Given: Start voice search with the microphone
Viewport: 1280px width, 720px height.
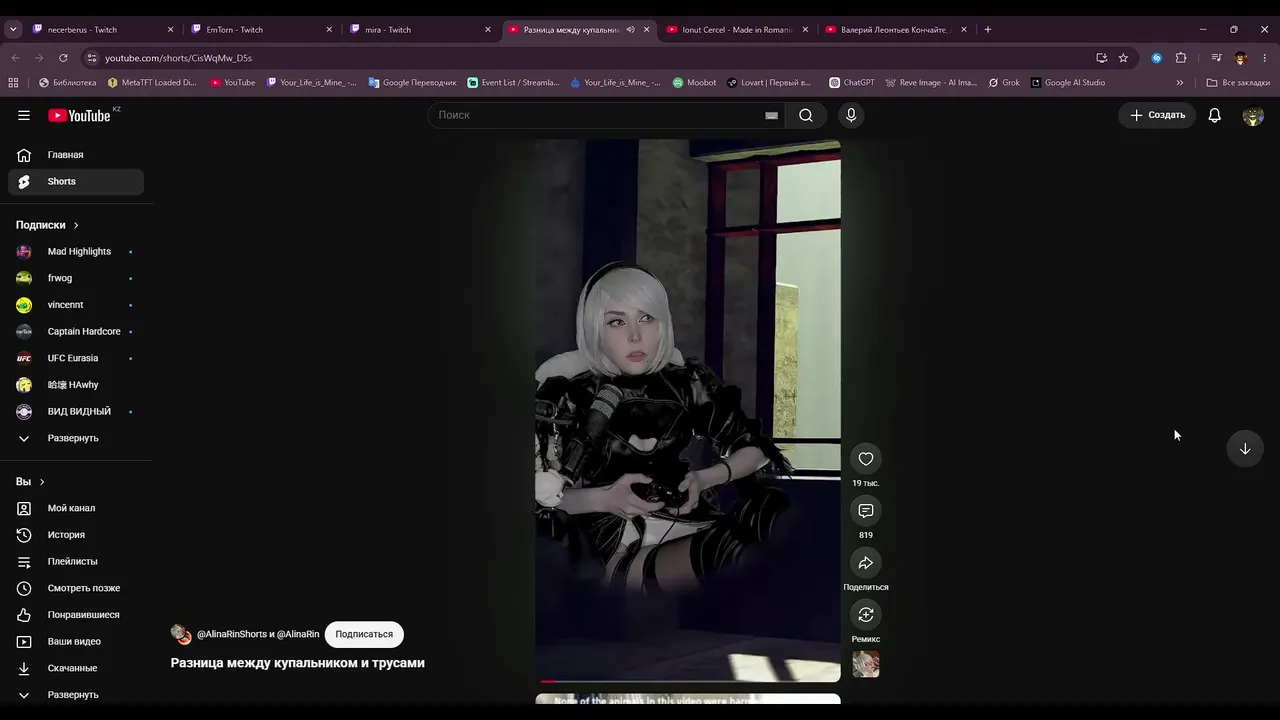Looking at the screenshot, I should [851, 115].
